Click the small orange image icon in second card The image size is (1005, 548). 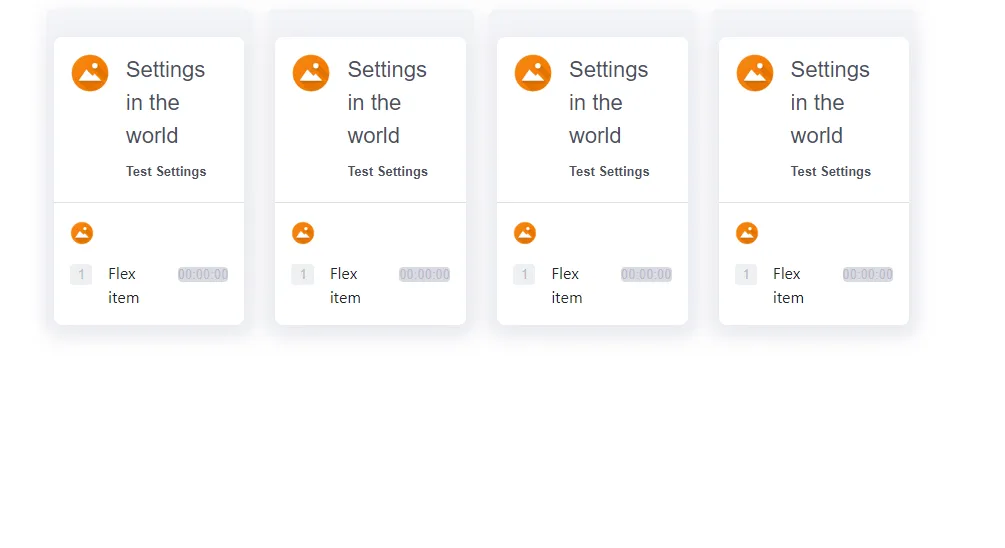point(303,233)
